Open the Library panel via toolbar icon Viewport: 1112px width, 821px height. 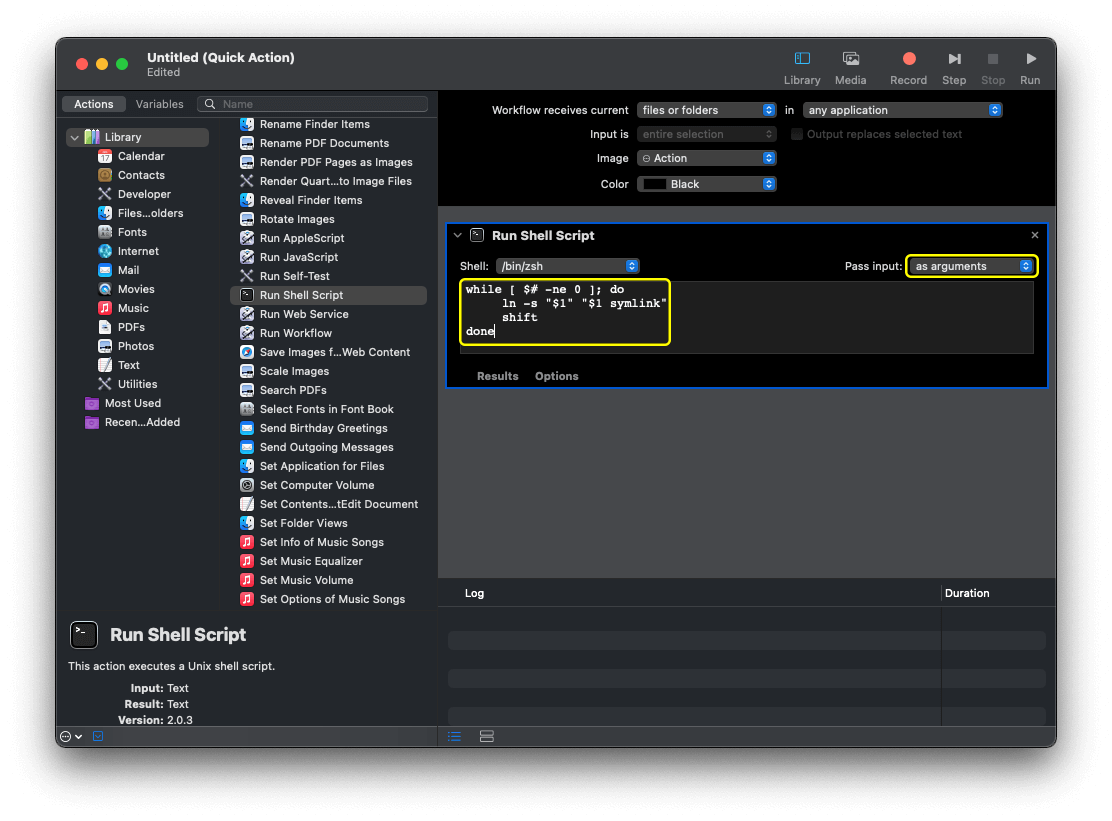pyautogui.click(x=802, y=59)
